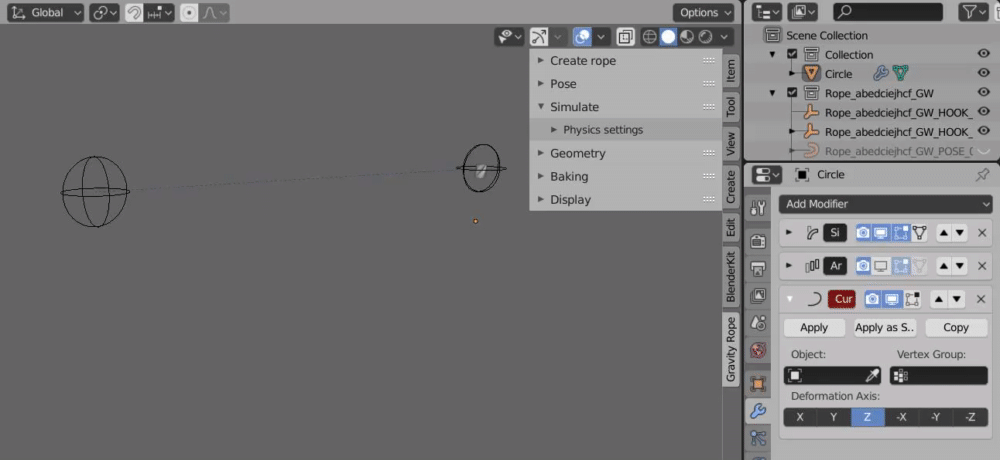Click the Apply button for Curve modifier
This screenshot has height=460, width=1000.
(x=814, y=328)
